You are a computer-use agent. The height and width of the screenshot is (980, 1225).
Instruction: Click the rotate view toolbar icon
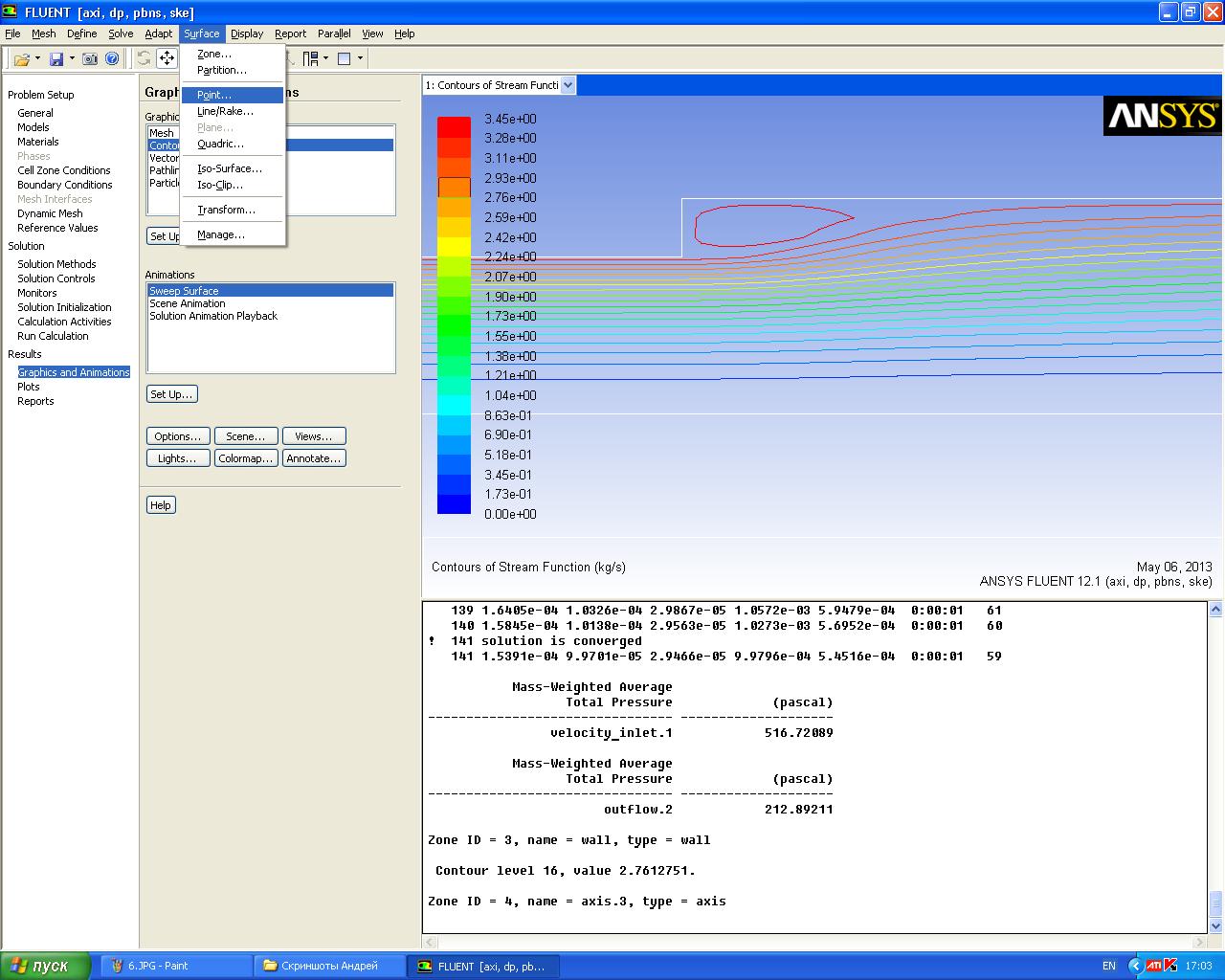click(x=144, y=58)
